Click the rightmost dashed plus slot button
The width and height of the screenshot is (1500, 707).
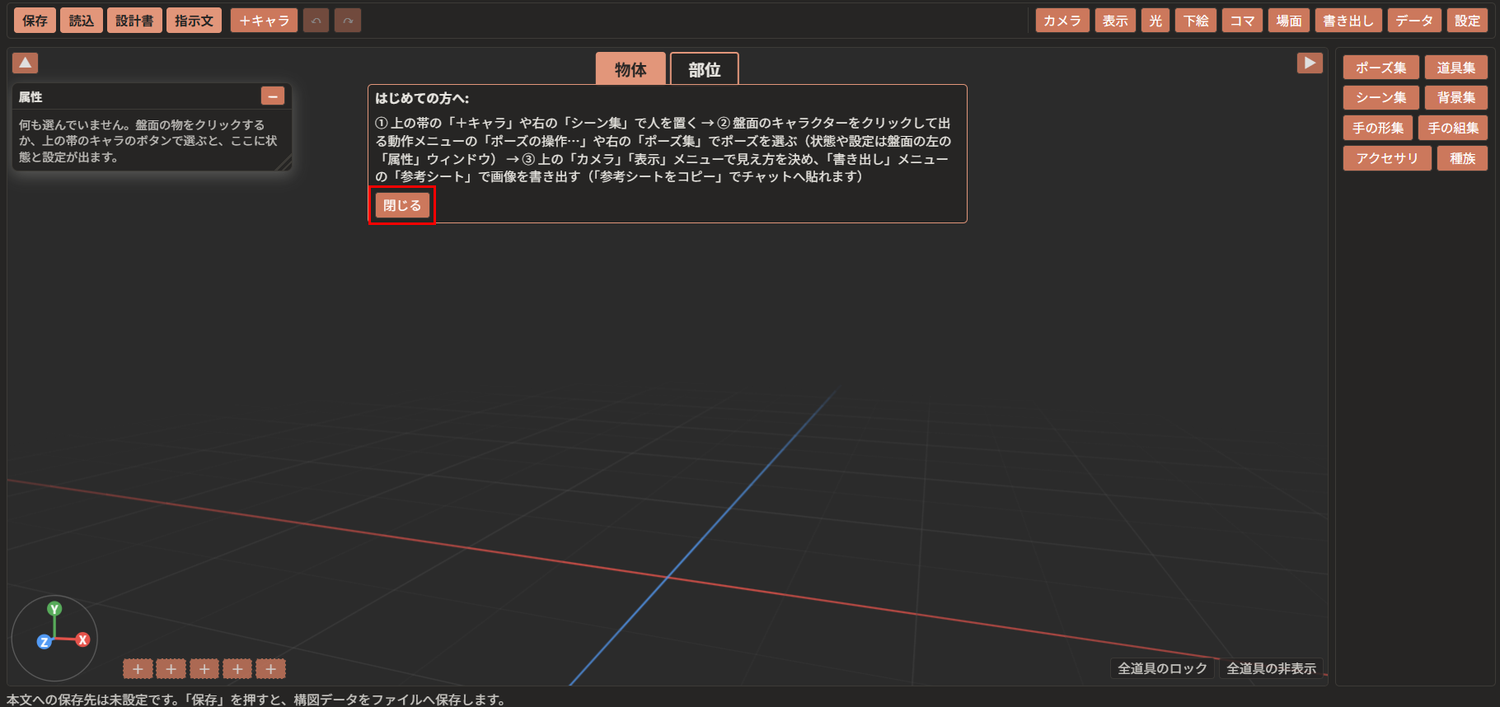click(270, 669)
